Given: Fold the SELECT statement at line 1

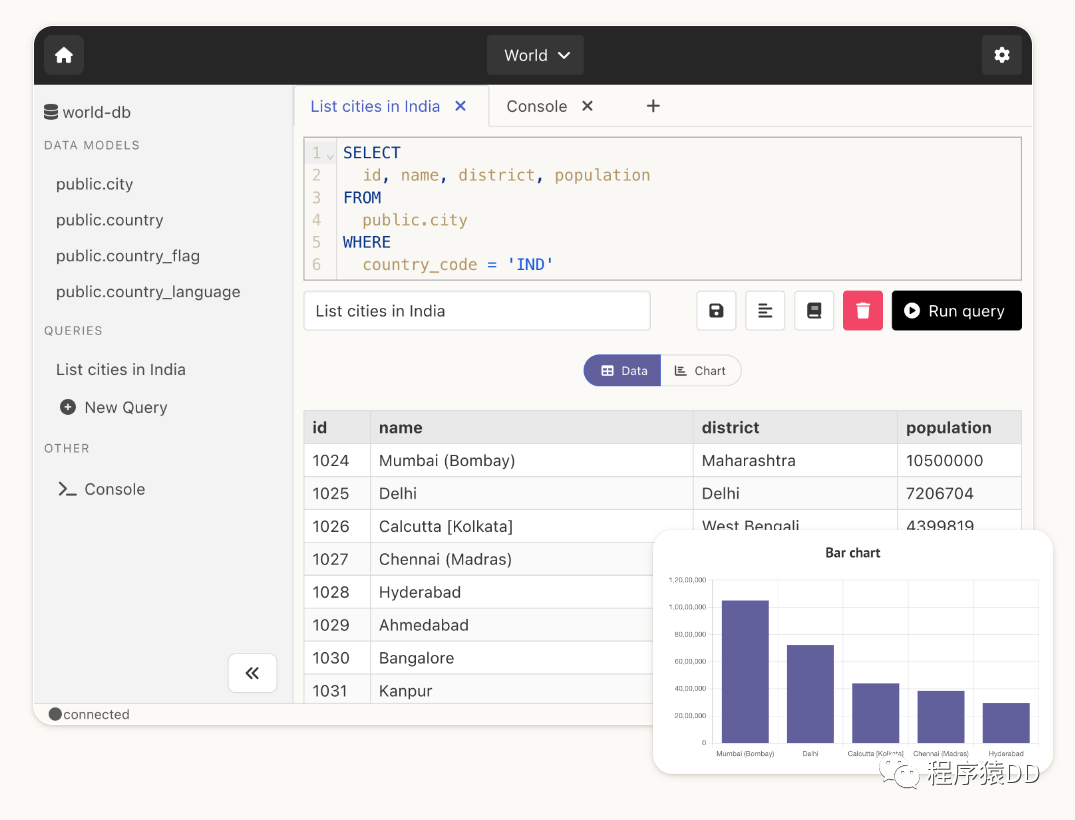Looking at the screenshot, I should click(x=330, y=156).
